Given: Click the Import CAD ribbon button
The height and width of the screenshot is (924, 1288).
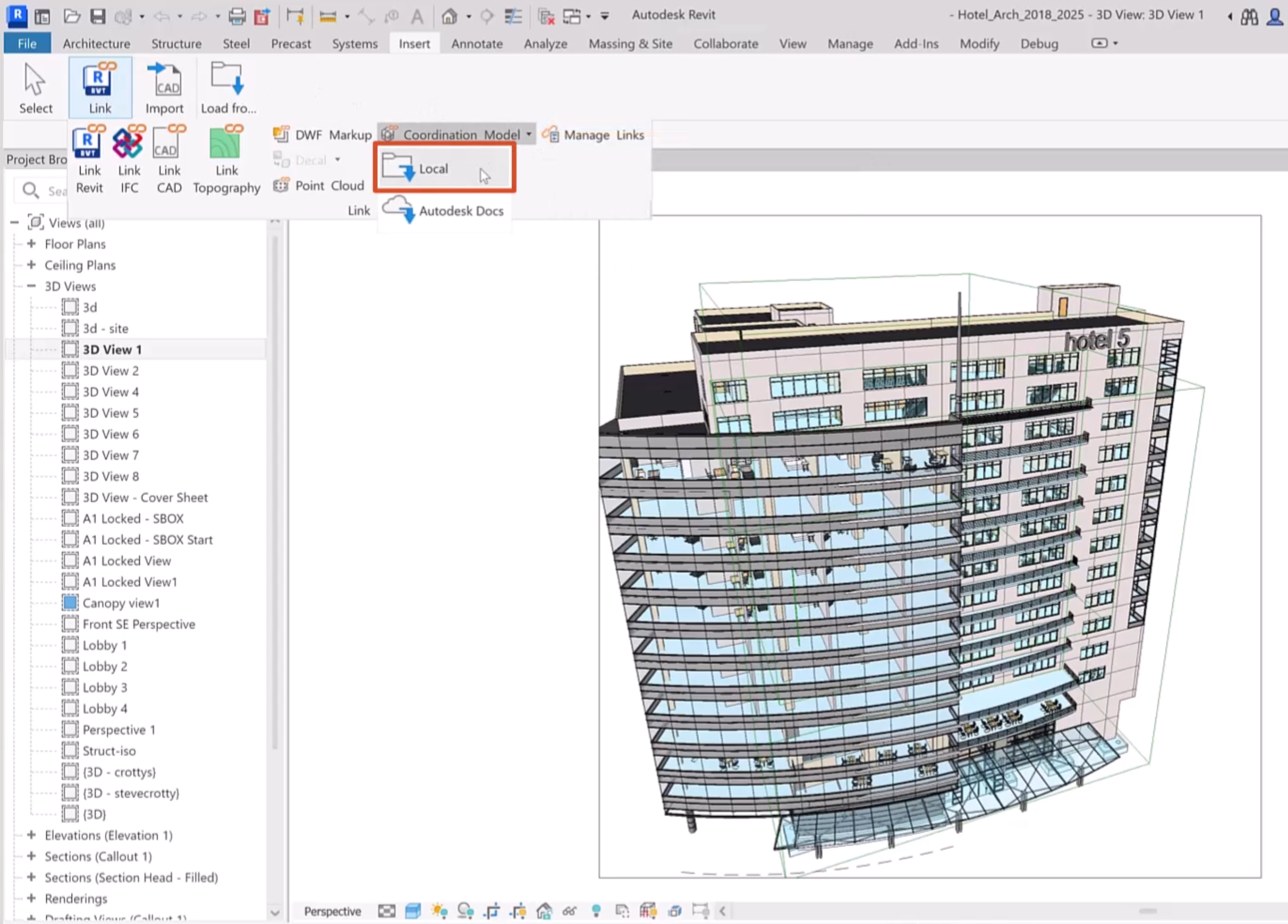Looking at the screenshot, I should pos(164,87).
